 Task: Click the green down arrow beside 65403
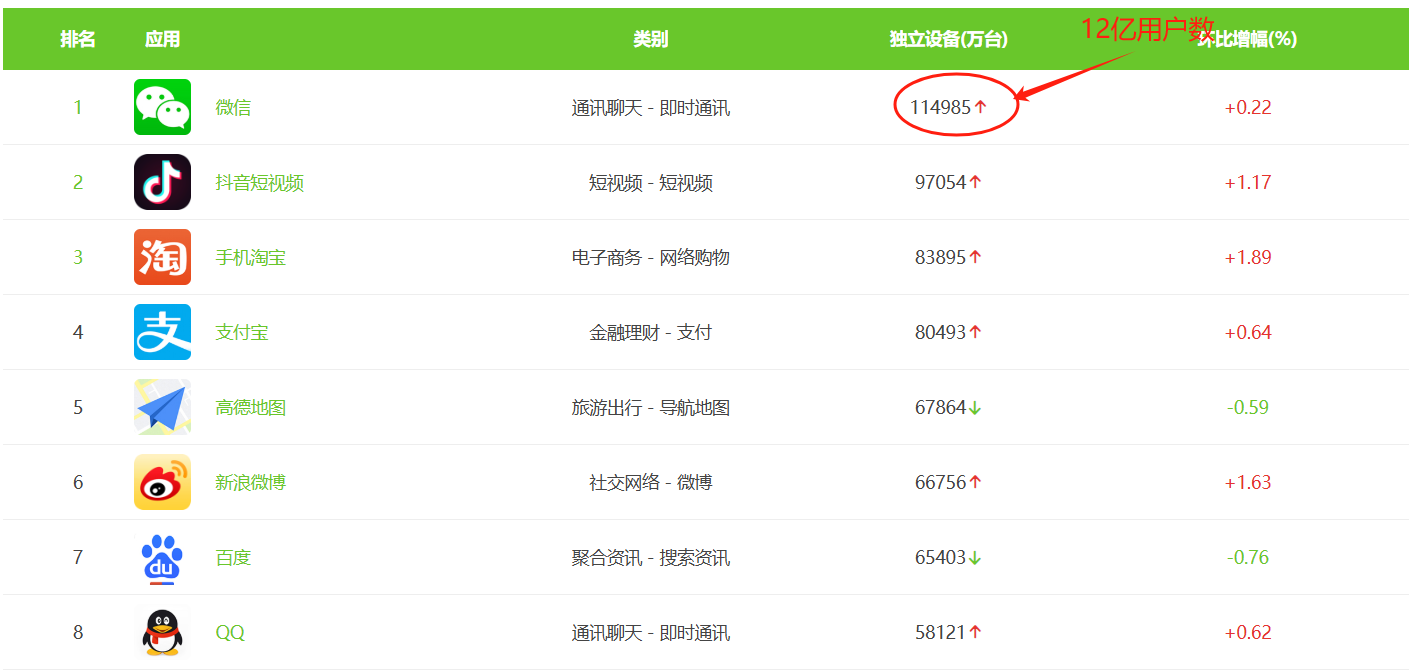tap(976, 558)
